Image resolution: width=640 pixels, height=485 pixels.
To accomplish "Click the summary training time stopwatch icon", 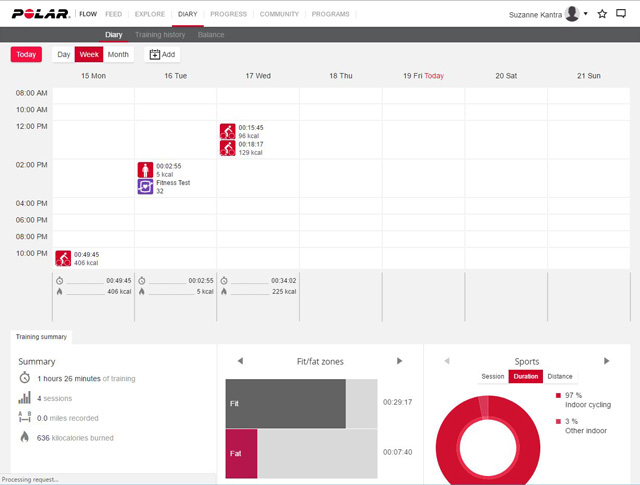I will pyautogui.click(x=25, y=377).
